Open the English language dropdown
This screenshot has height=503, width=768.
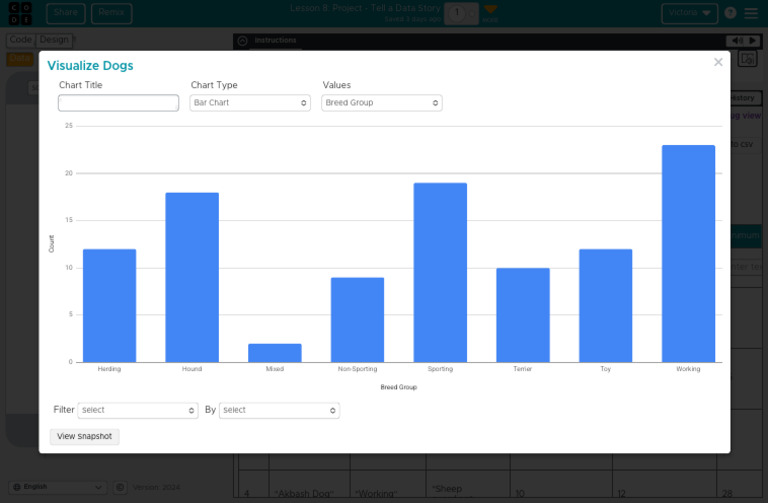[x=58, y=487]
